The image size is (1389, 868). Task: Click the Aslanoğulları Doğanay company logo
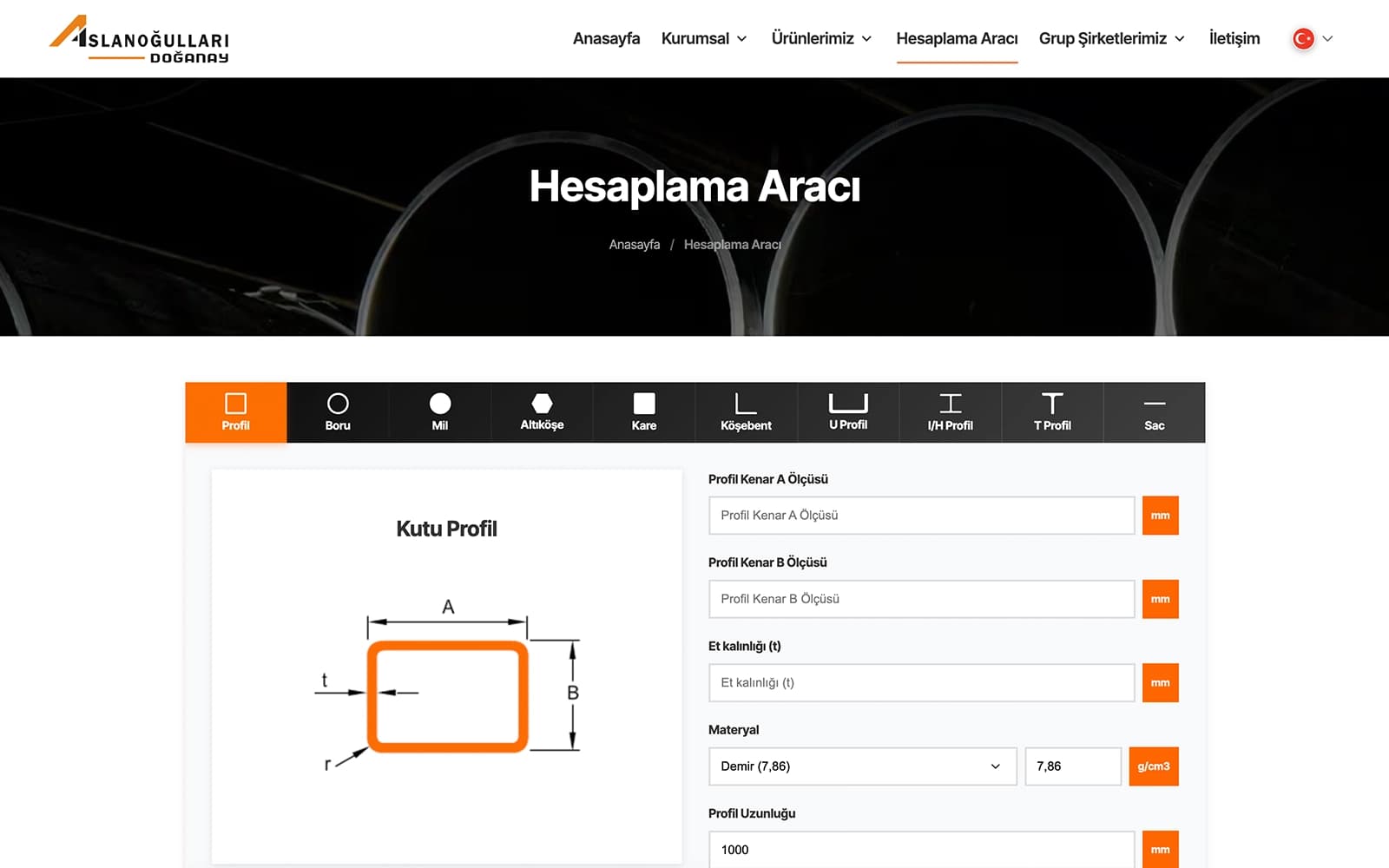pos(141,37)
